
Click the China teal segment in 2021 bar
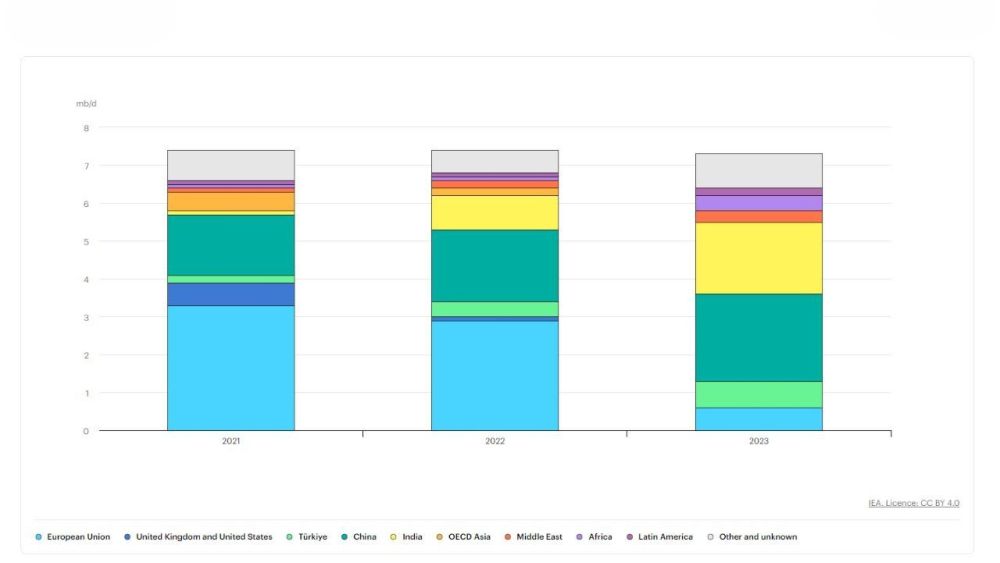[x=231, y=245]
